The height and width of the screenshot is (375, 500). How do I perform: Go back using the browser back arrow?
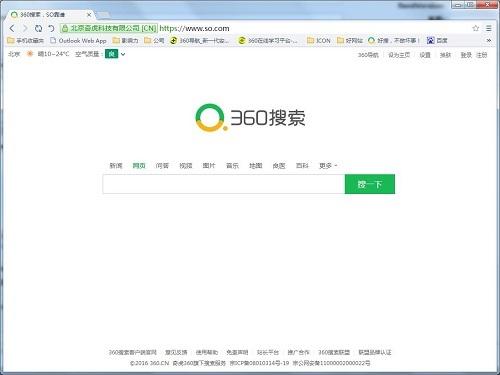(x=12, y=28)
